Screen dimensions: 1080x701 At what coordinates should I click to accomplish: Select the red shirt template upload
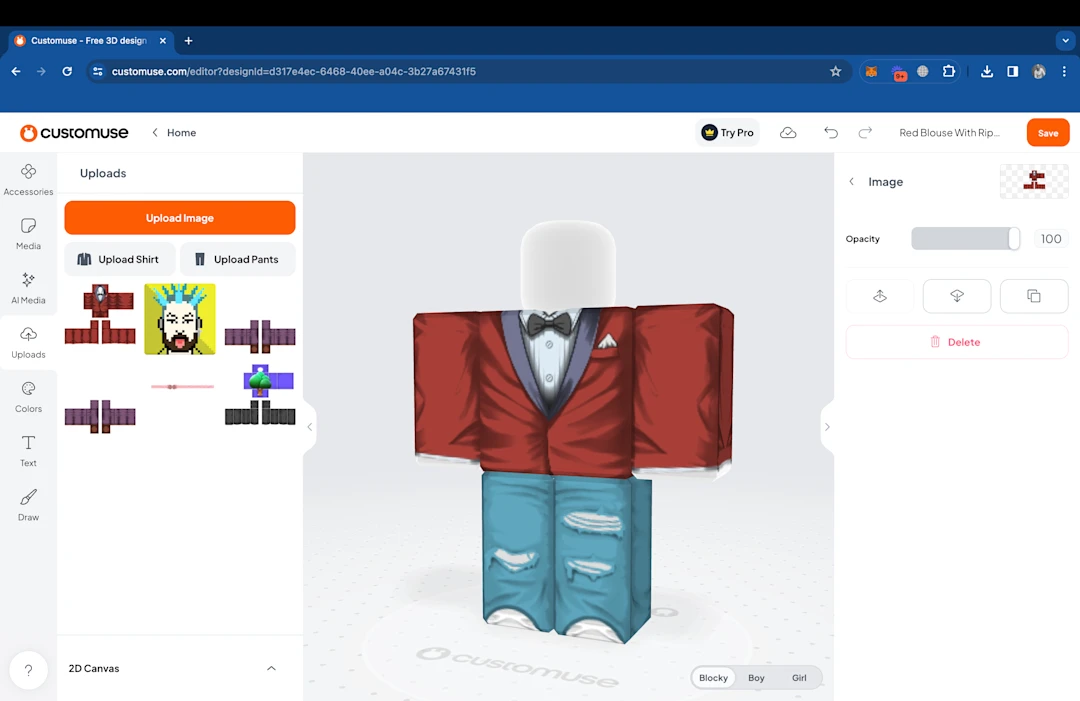100,315
